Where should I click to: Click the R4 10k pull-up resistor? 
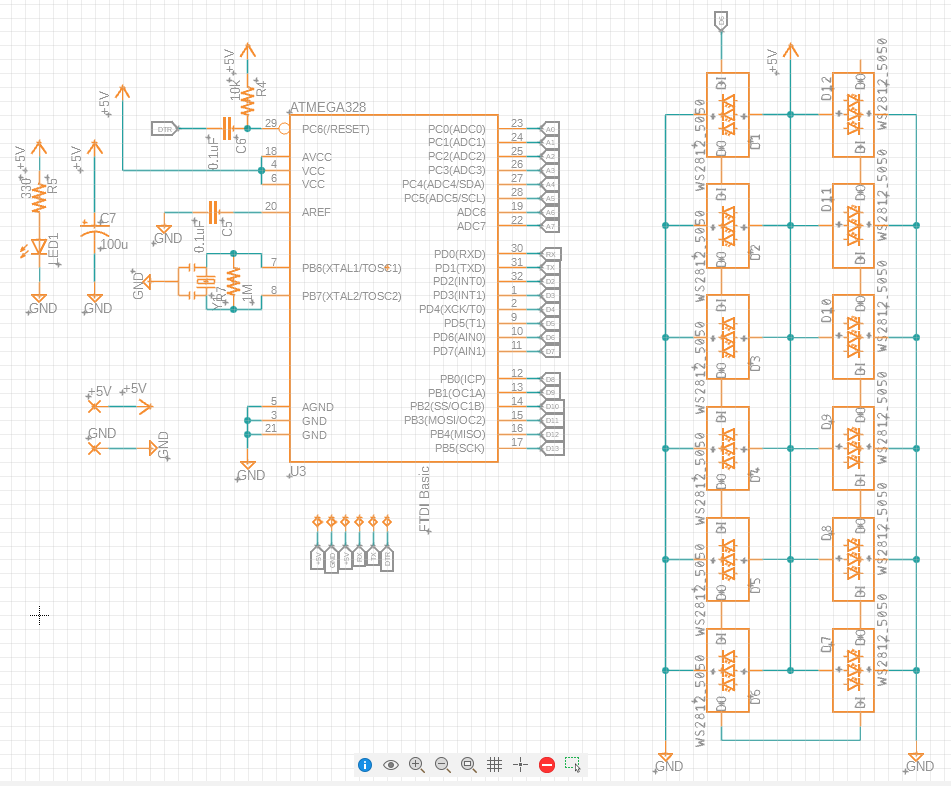248,96
